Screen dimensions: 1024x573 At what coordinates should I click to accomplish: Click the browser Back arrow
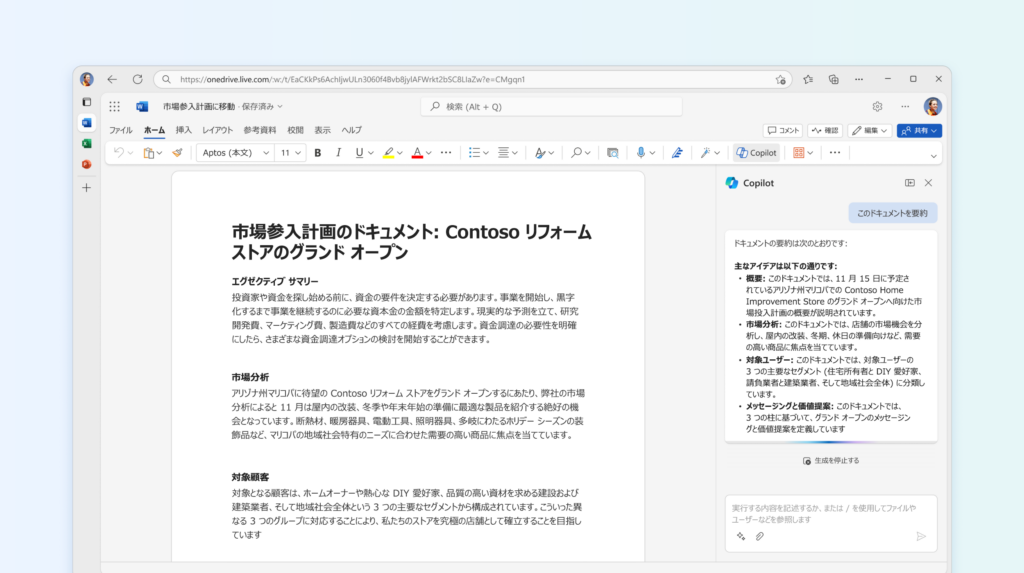(112, 79)
